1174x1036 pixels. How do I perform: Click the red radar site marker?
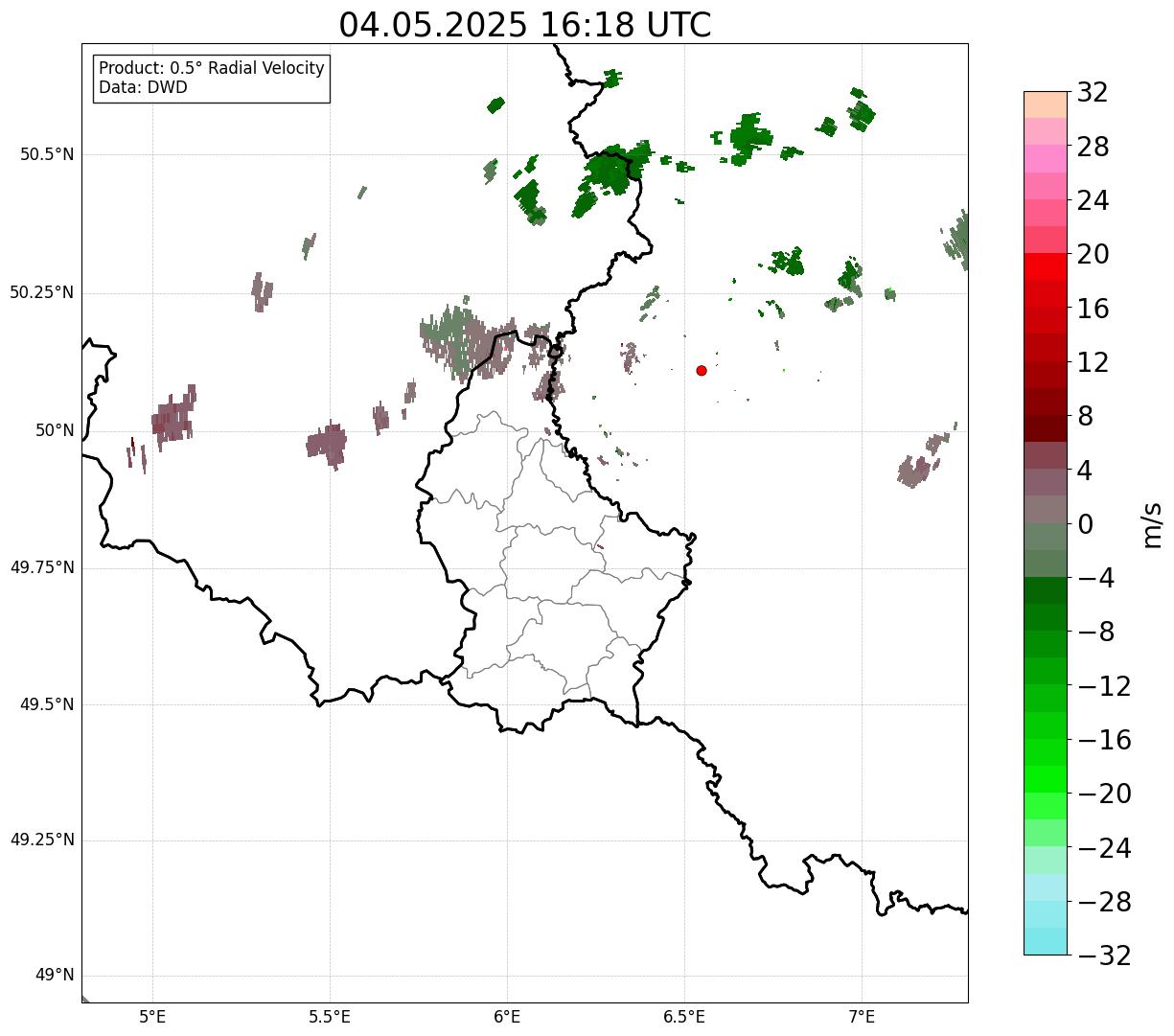coord(702,370)
